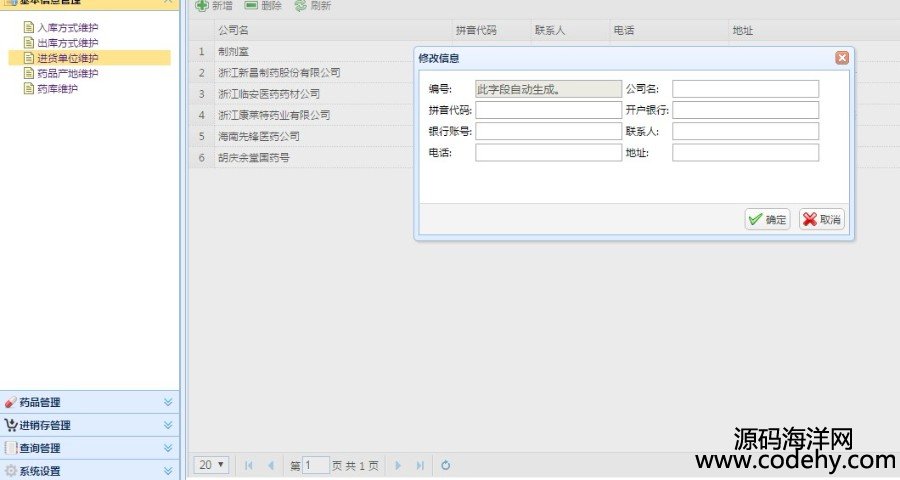Go to the first page using pager icon
Viewport: 900px width, 480px height.
tap(248, 465)
